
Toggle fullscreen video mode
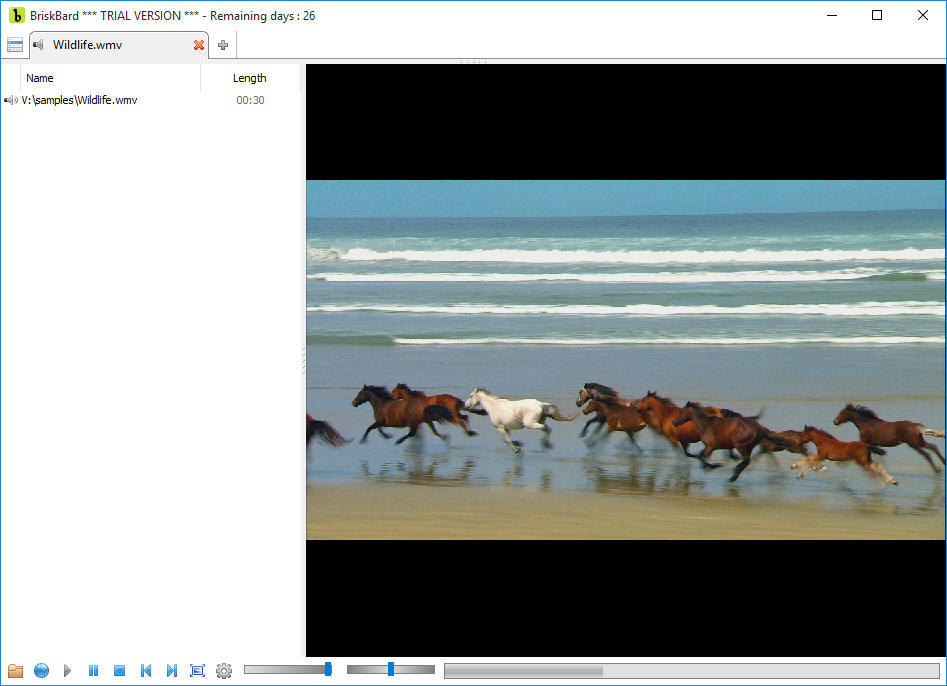(197, 670)
